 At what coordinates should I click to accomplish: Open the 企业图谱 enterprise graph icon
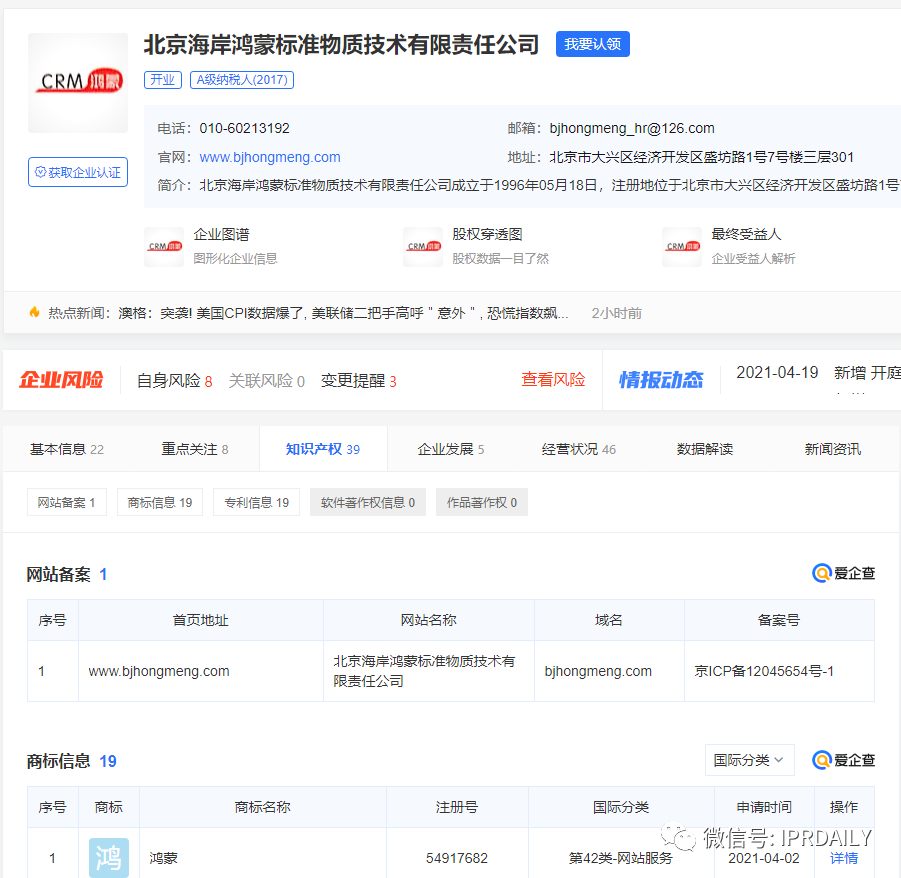[x=164, y=247]
